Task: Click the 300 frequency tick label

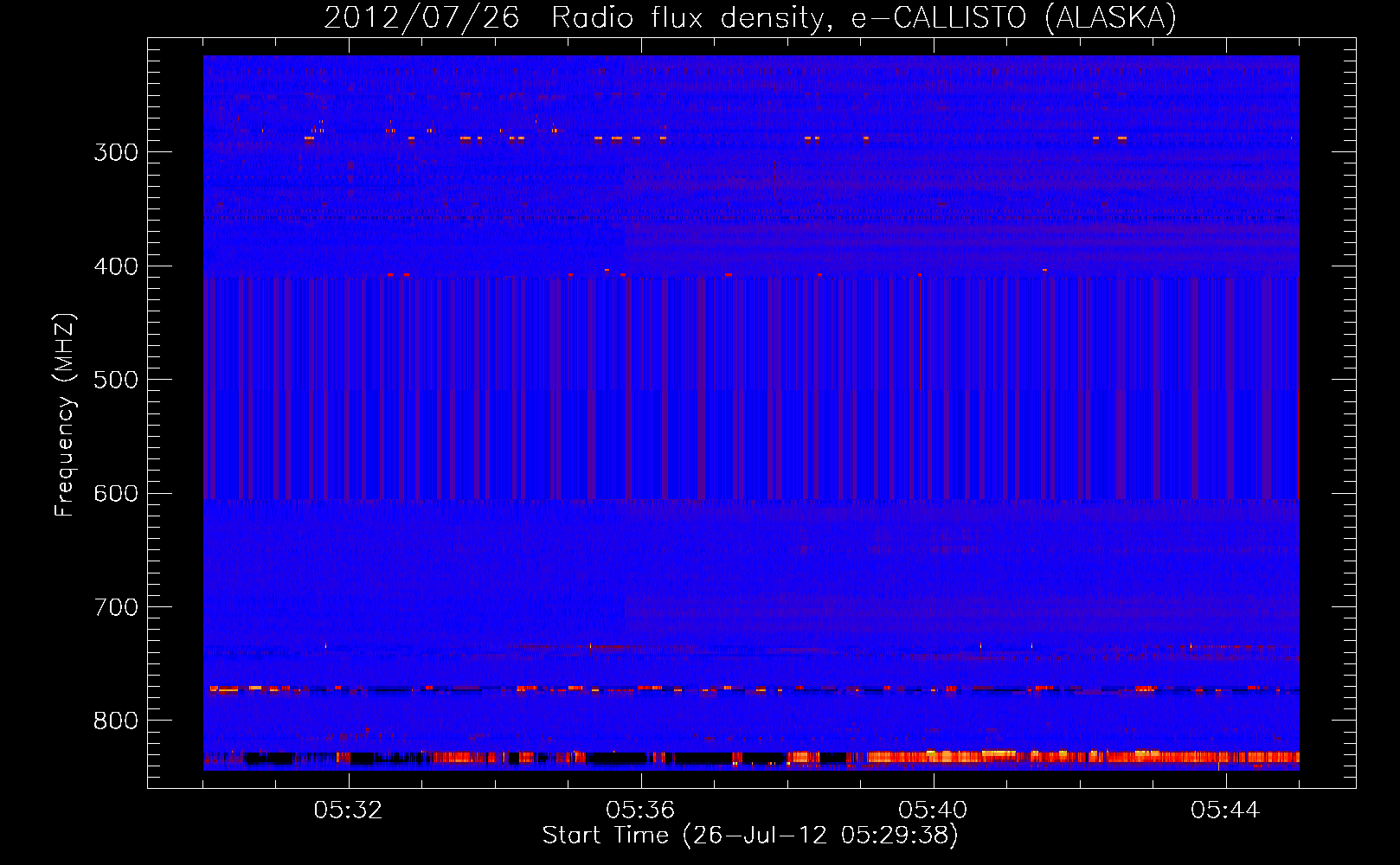Action: pos(116,152)
